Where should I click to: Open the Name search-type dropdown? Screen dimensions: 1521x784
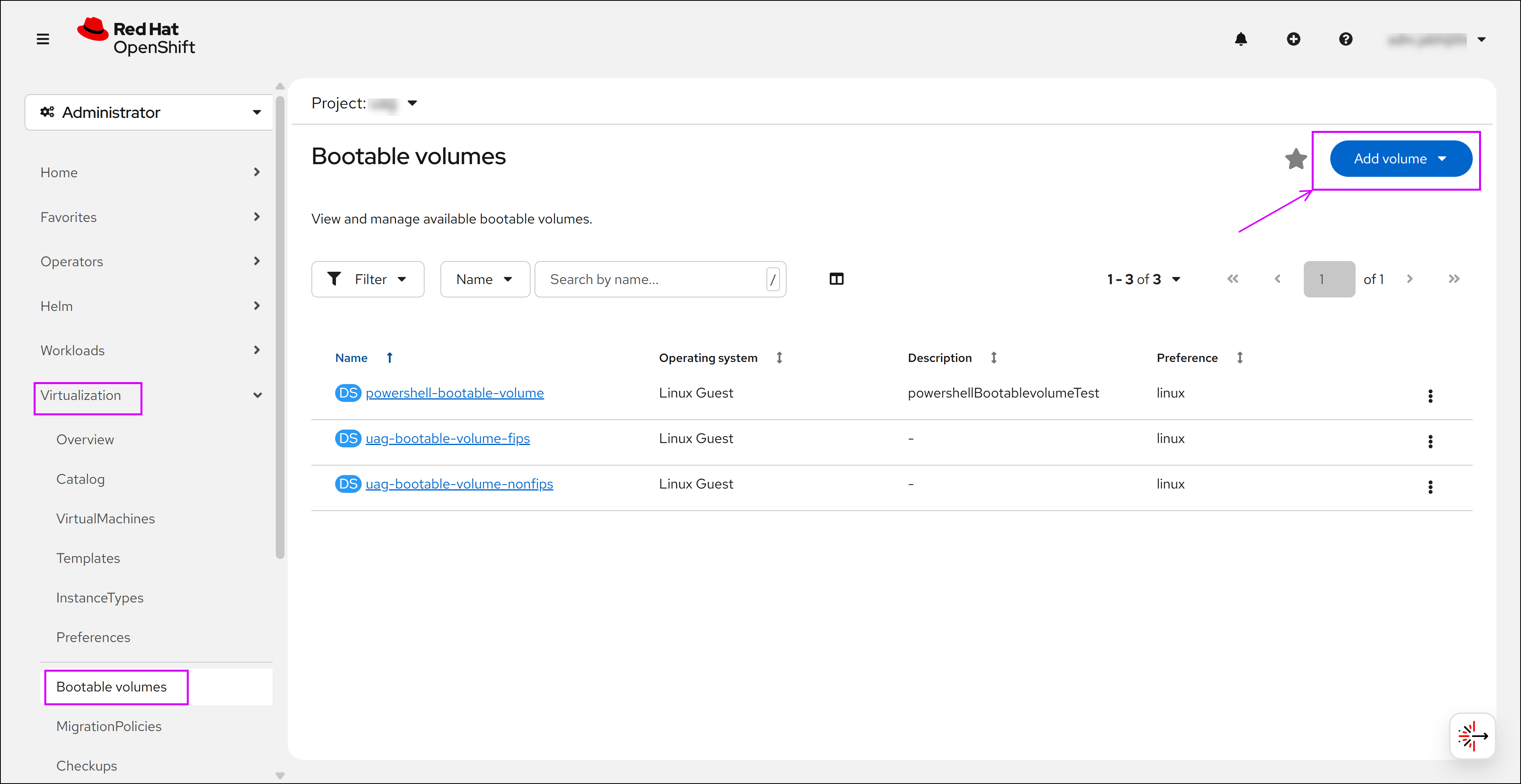(x=485, y=279)
